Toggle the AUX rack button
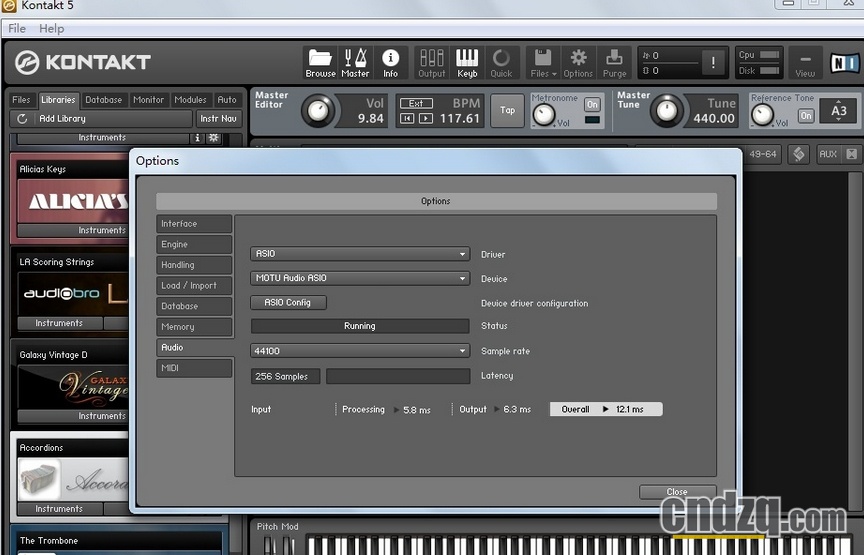The image size is (864, 555). (828, 154)
